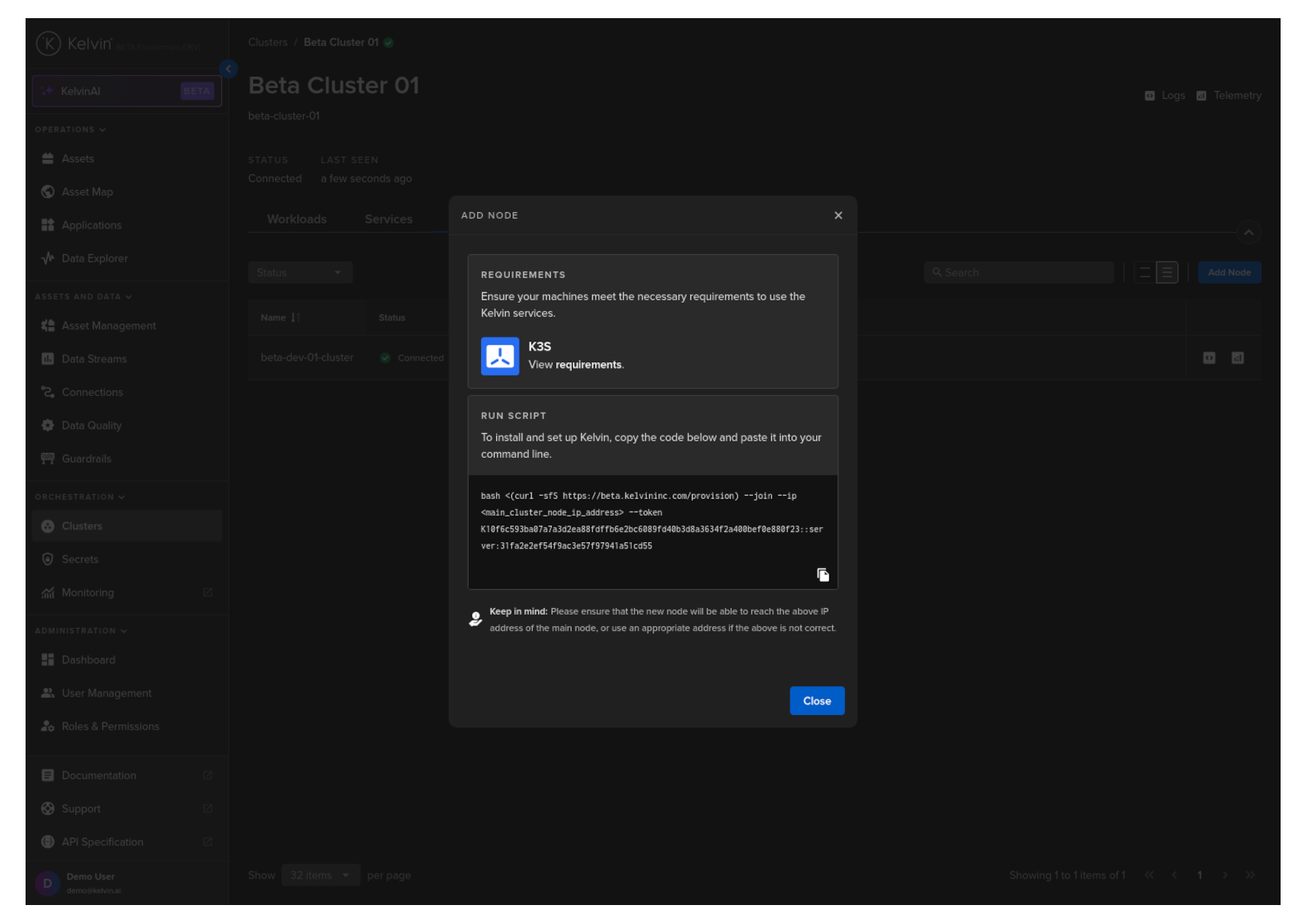
Task: Open the Guardrails section
Action: [86, 459]
